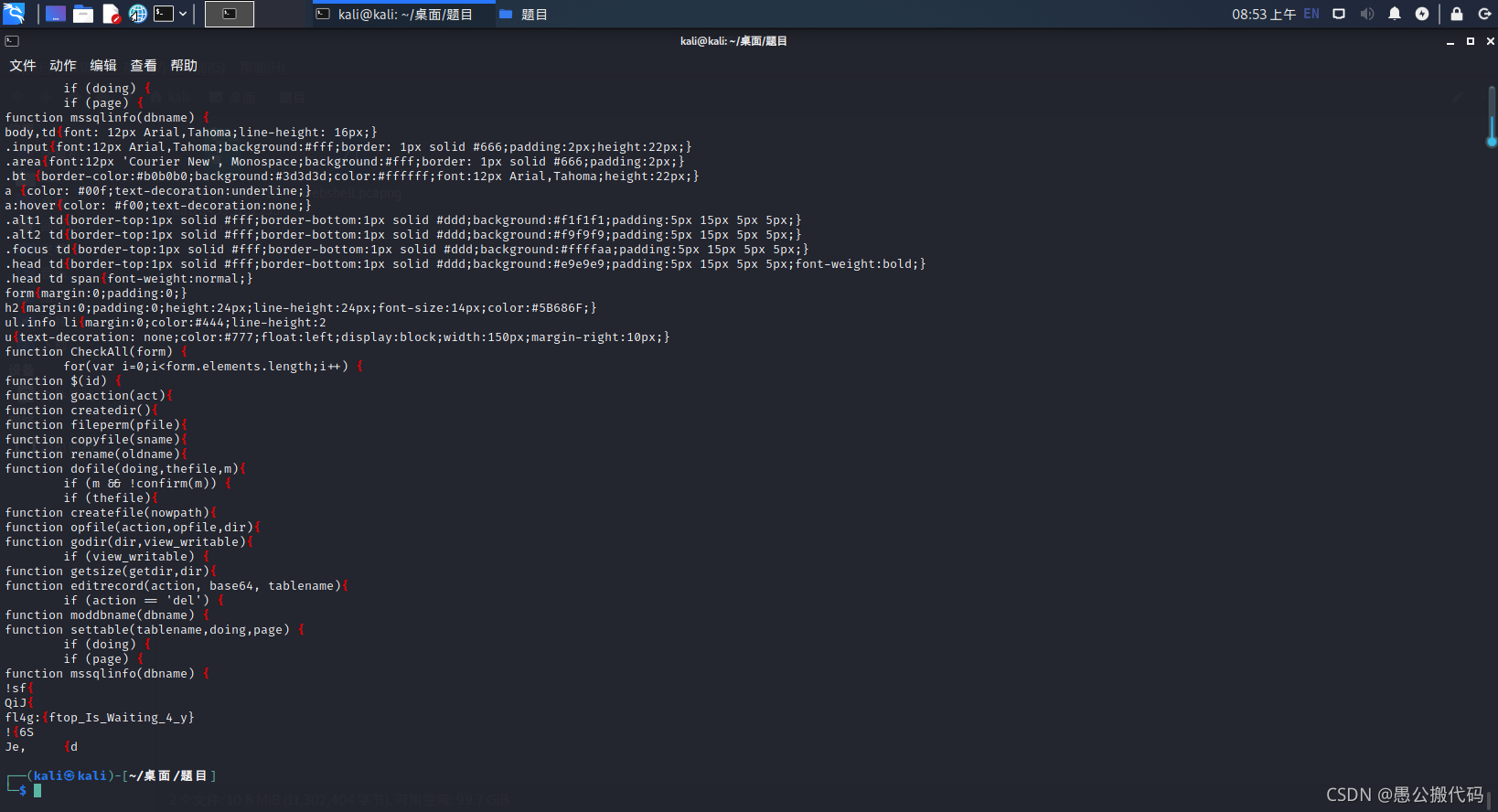The height and width of the screenshot is (812, 1498).
Task: Open the 文件 menu
Action: (23, 66)
